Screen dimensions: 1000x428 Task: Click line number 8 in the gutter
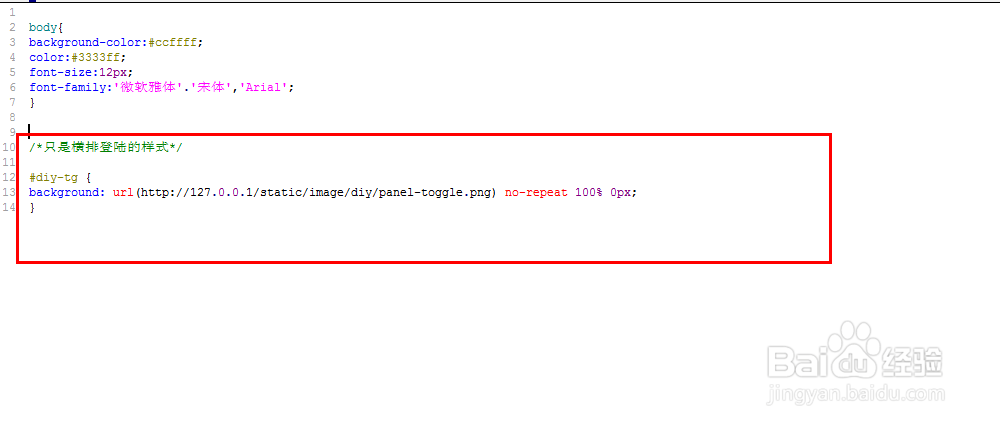pos(12,117)
